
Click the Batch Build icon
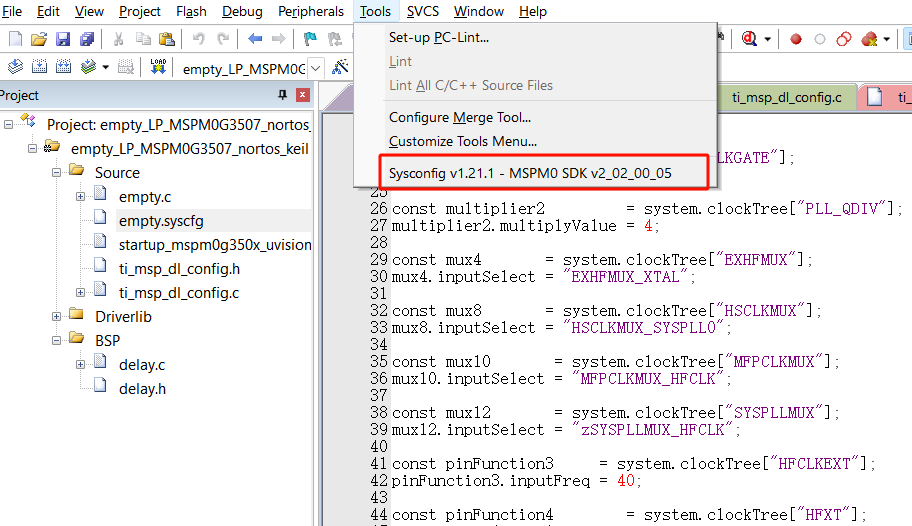point(88,67)
